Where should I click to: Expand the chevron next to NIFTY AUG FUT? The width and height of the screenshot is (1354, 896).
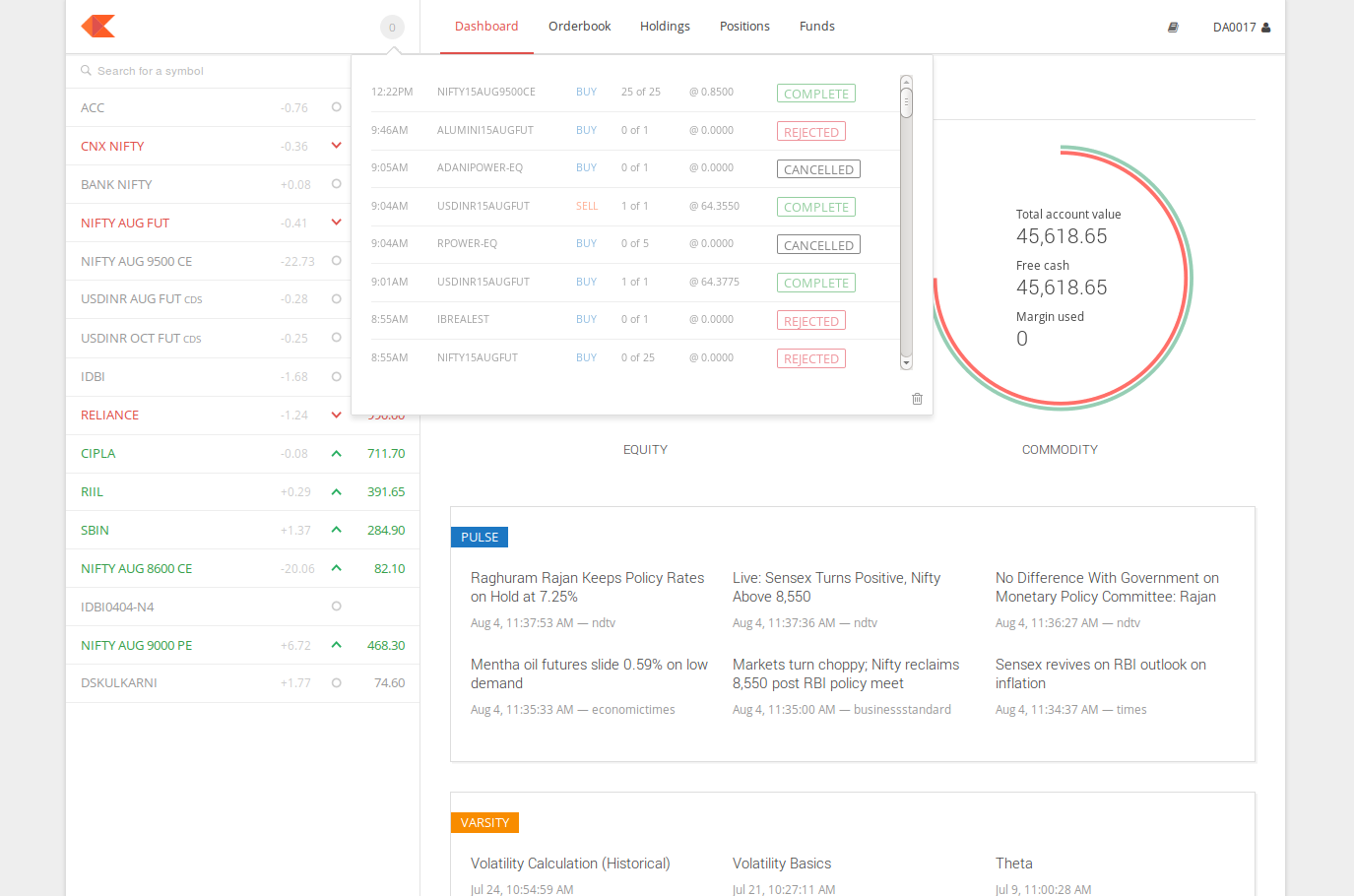pyautogui.click(x=337, y=223)
